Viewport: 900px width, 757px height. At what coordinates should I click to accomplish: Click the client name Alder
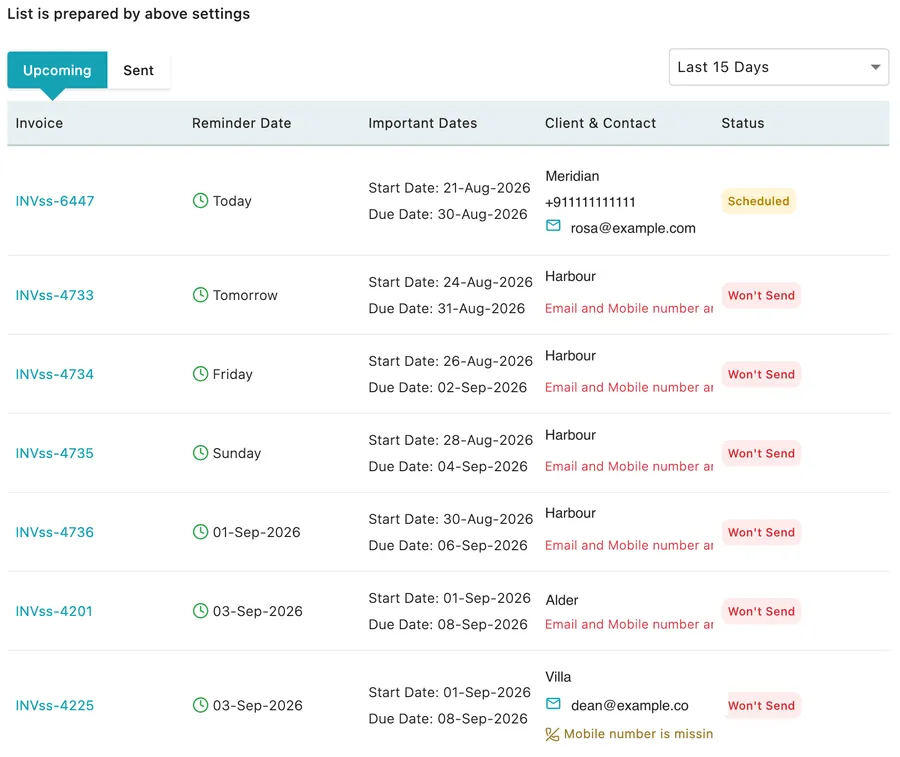pyautogui.click(x=562, y=600)
